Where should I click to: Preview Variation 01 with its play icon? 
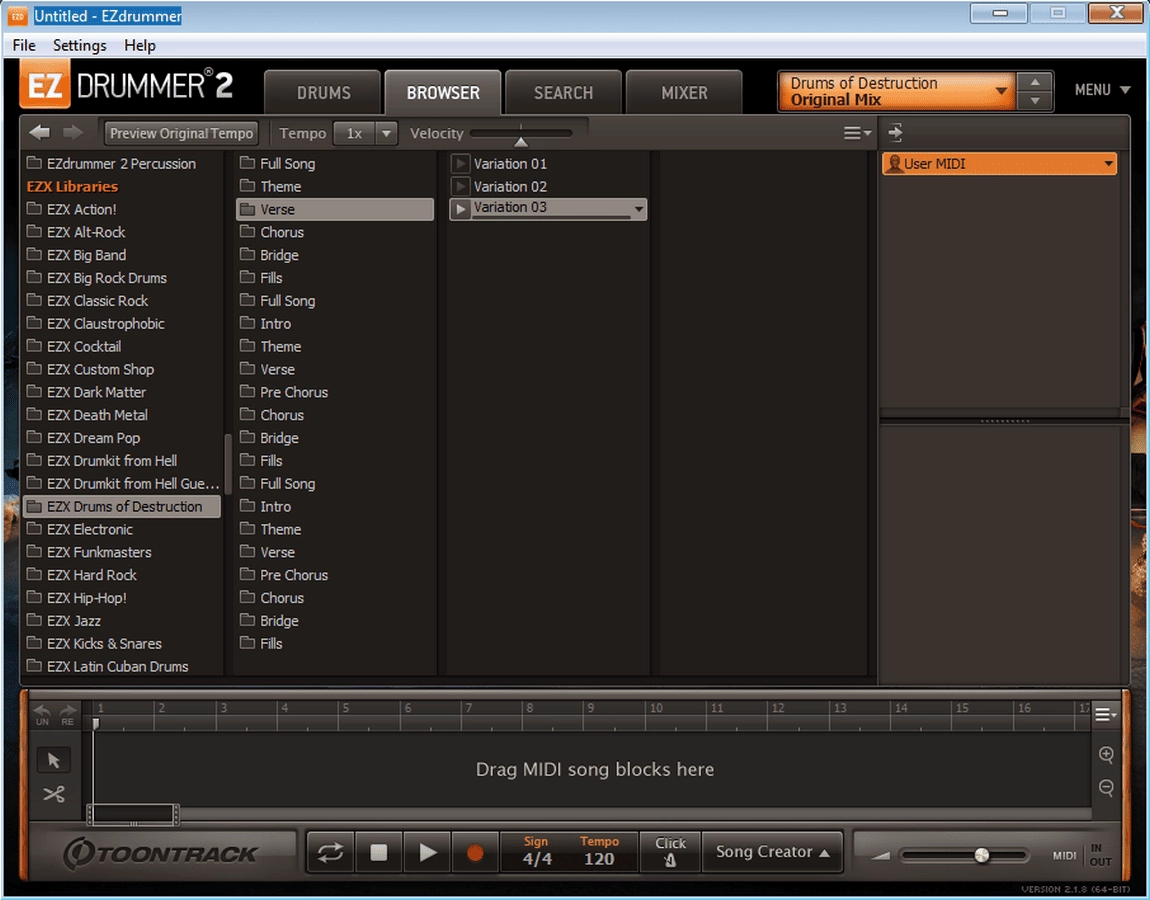[x=460, y=164]
